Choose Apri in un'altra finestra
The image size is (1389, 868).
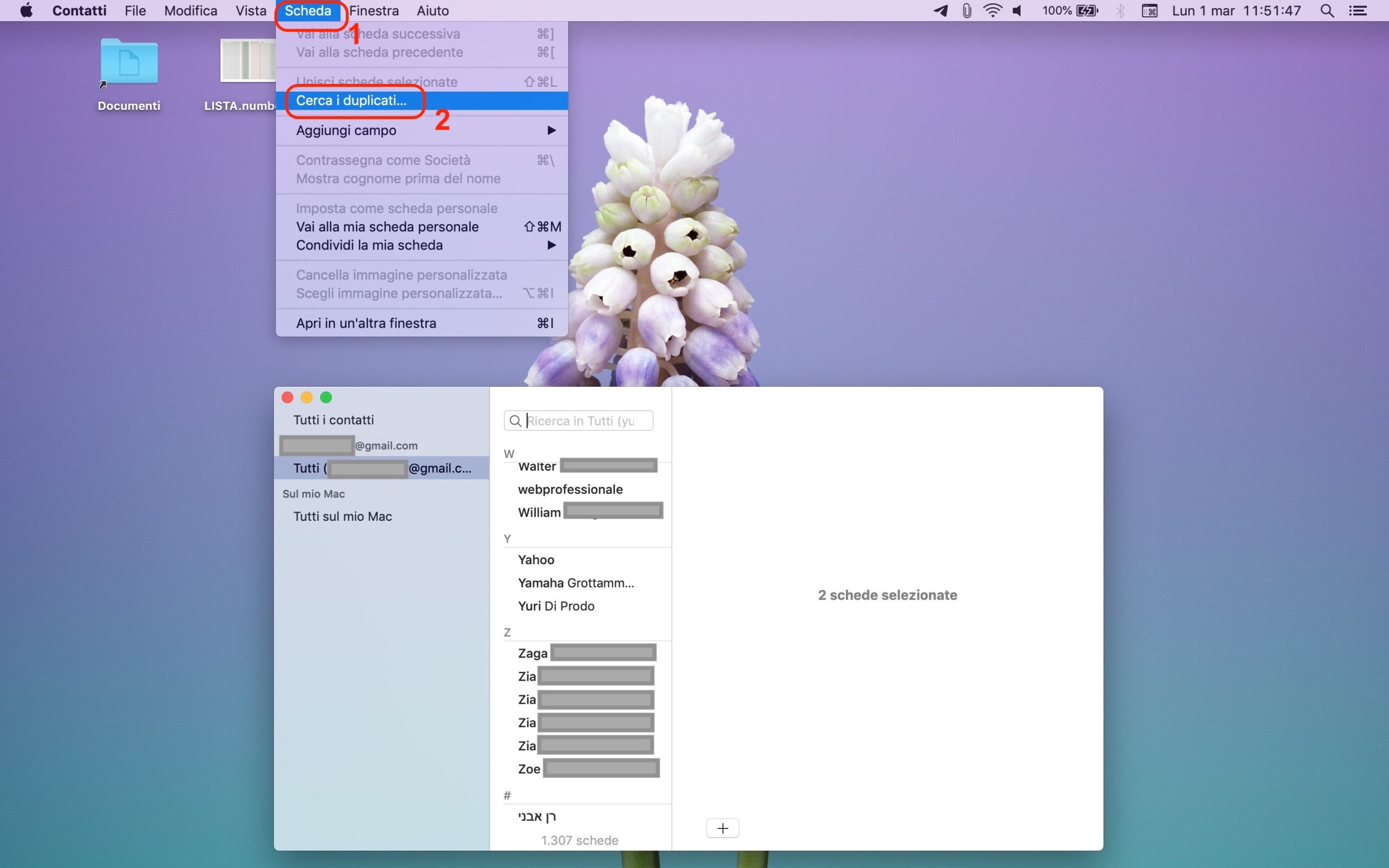pos(366,323)
